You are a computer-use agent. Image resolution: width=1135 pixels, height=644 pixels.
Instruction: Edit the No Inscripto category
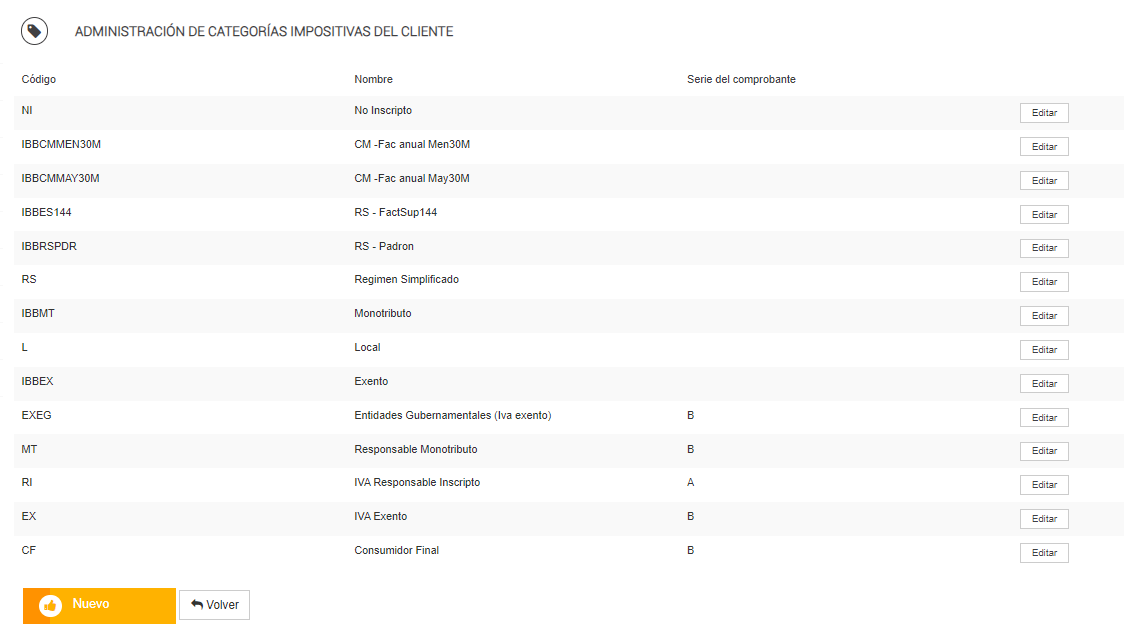click(1044, 113)
